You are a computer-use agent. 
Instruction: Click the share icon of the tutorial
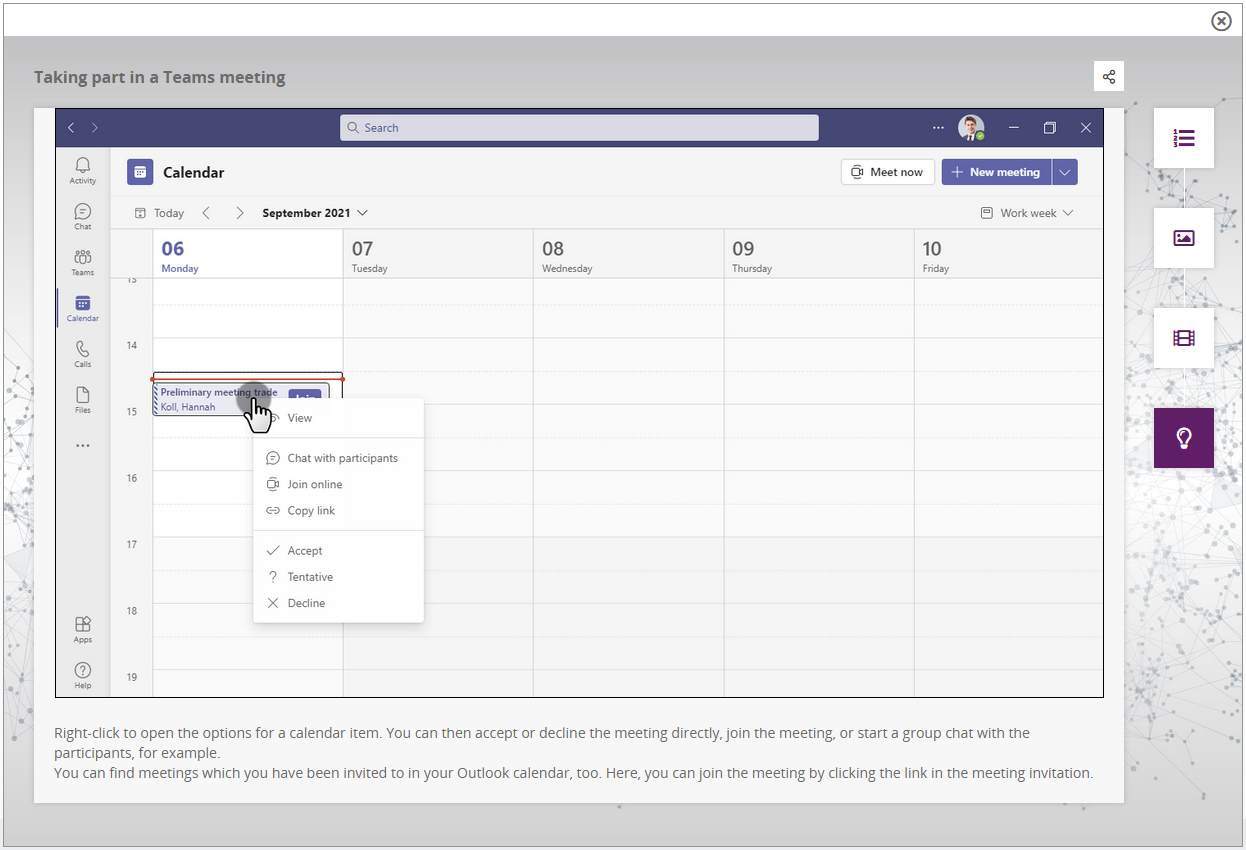tap(1109, 77)
